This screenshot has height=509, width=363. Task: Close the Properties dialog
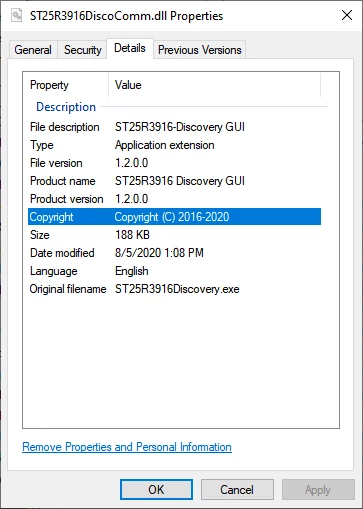coord(347,15)
